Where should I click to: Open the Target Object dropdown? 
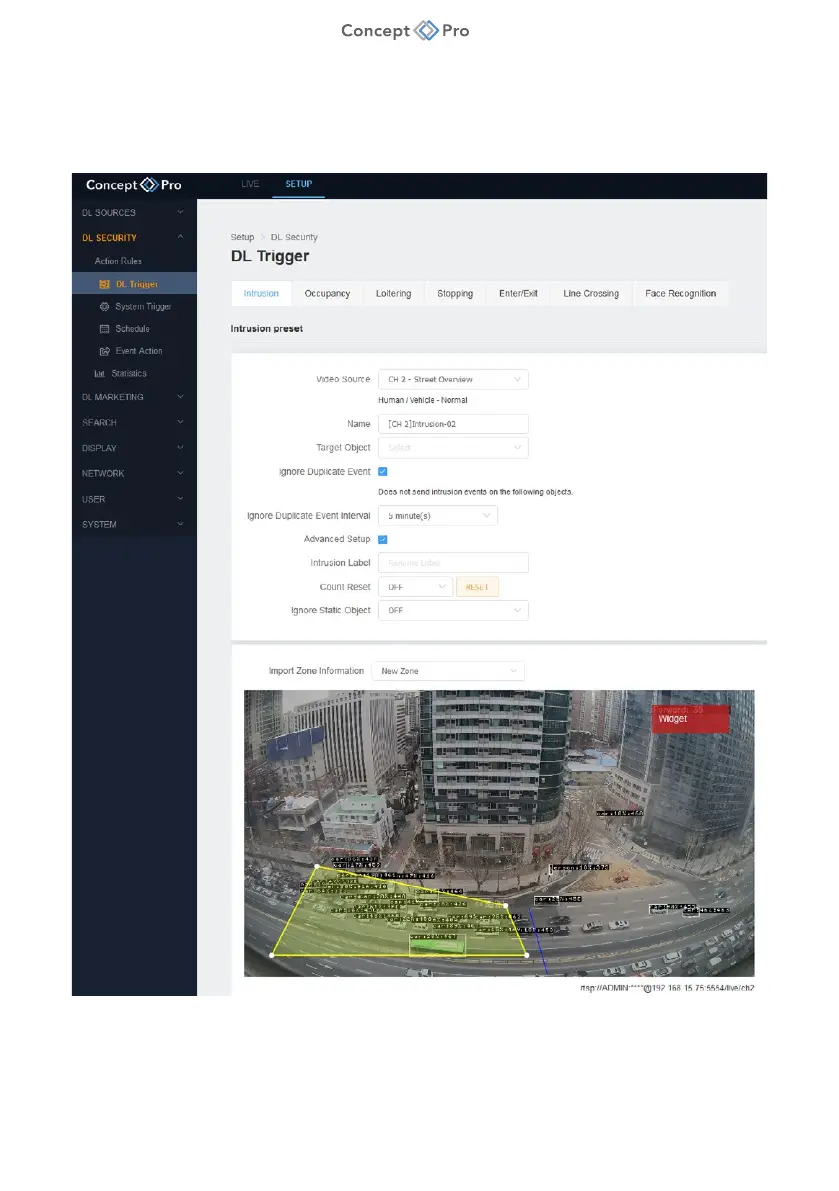tap(453, 447)
